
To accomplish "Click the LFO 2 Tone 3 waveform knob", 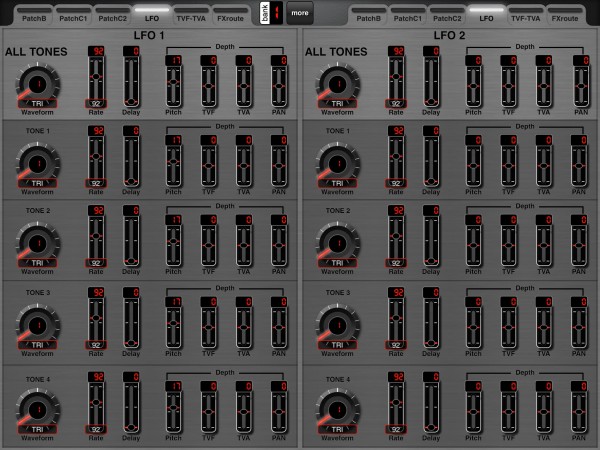I will (x=338, y=325).
